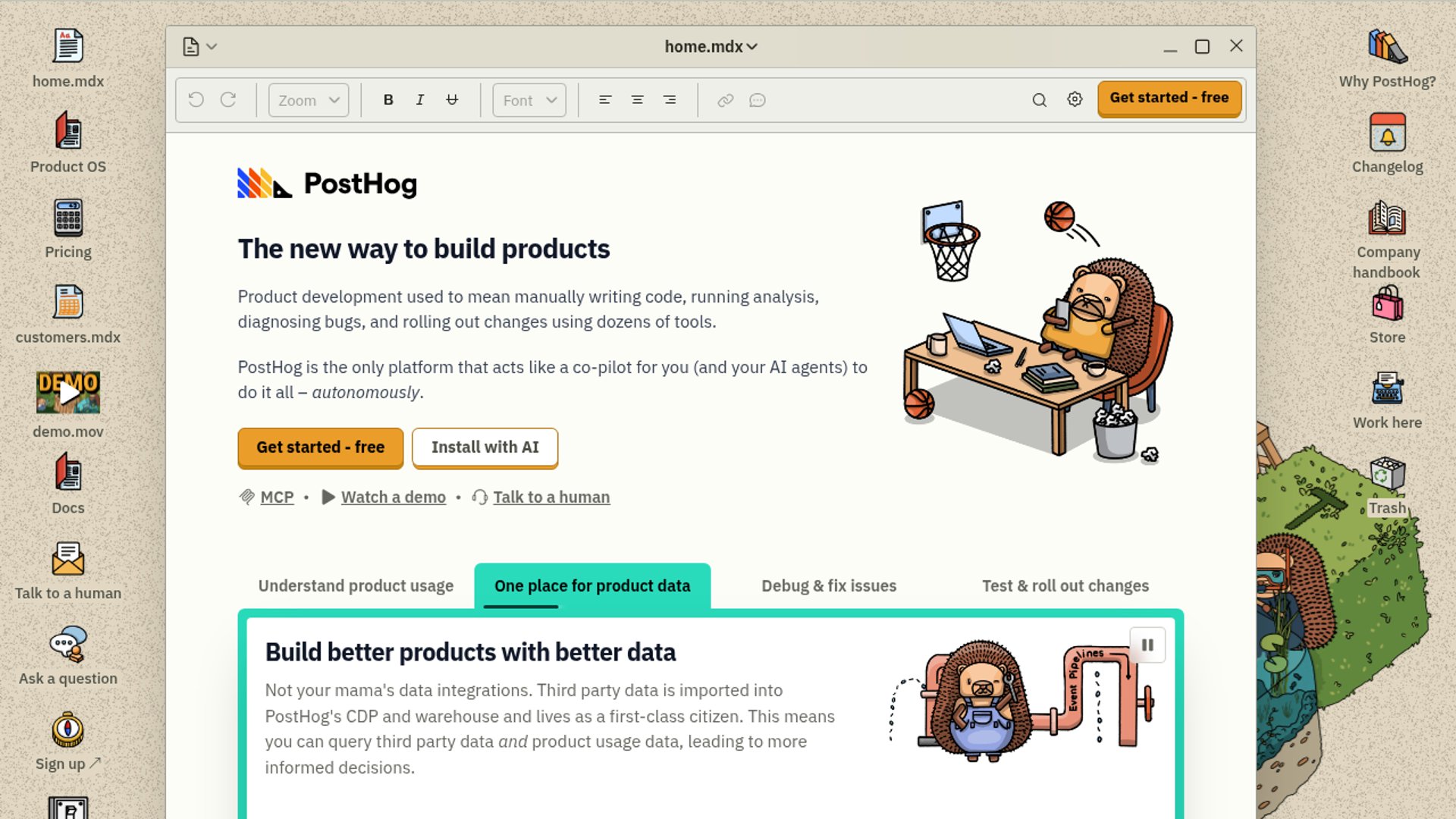Click the PostHog logo

tap(327, 184)
